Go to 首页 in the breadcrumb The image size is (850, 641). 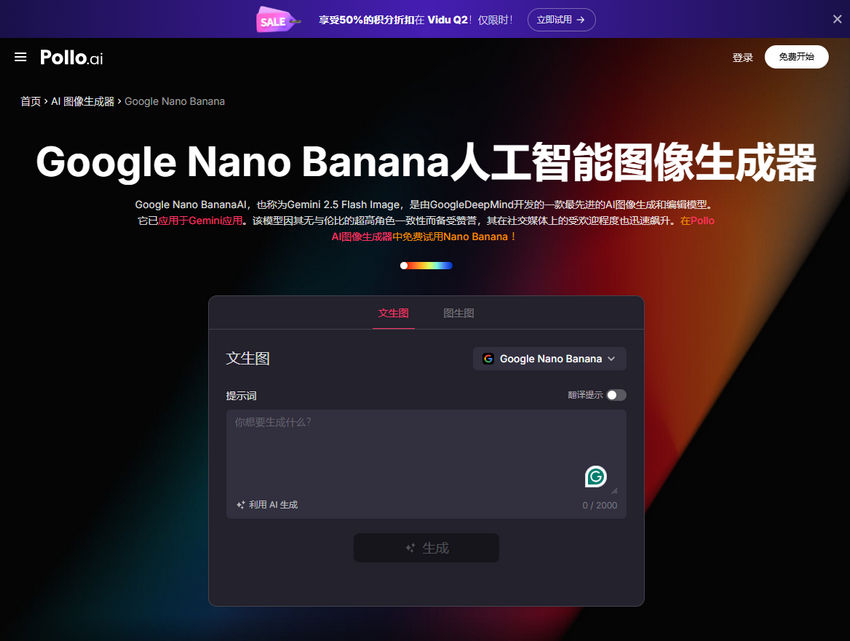pyautogui.click(x=30, y=101)
